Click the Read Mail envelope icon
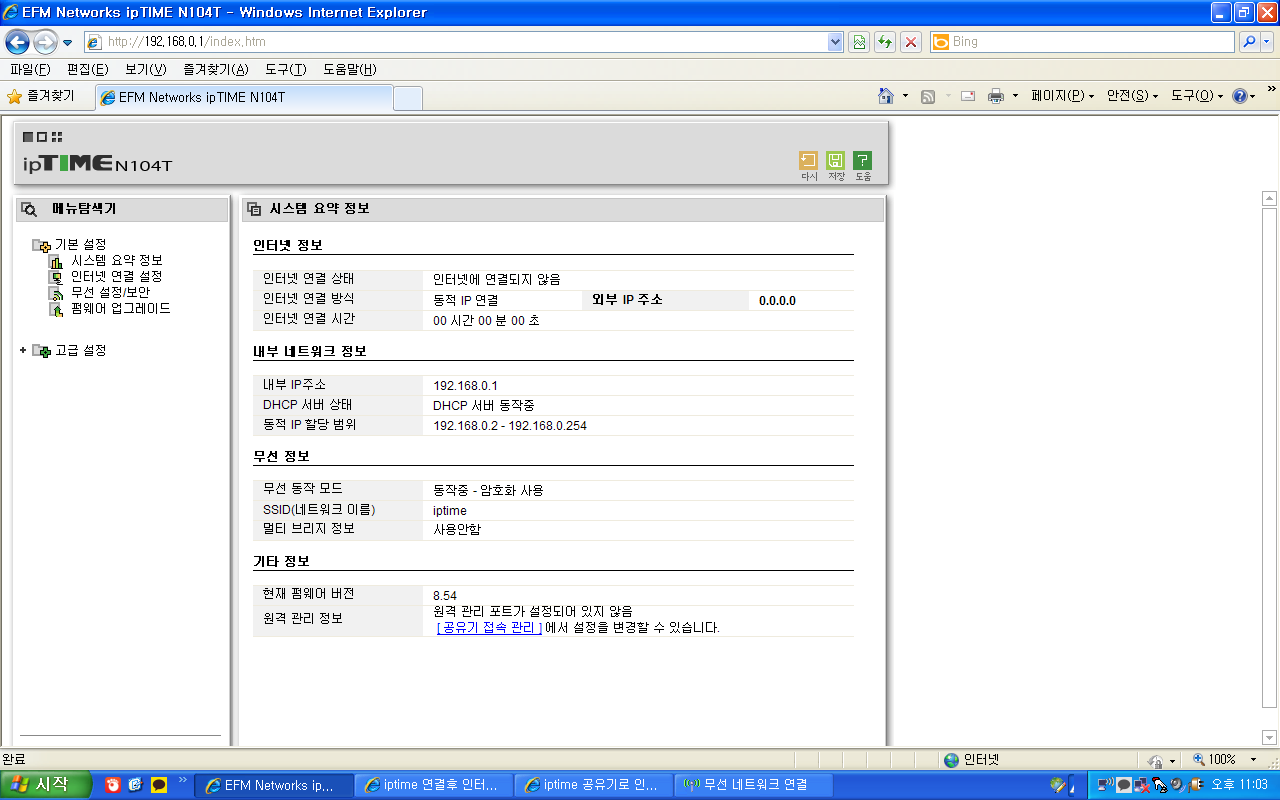 click(x=968, y=96)
